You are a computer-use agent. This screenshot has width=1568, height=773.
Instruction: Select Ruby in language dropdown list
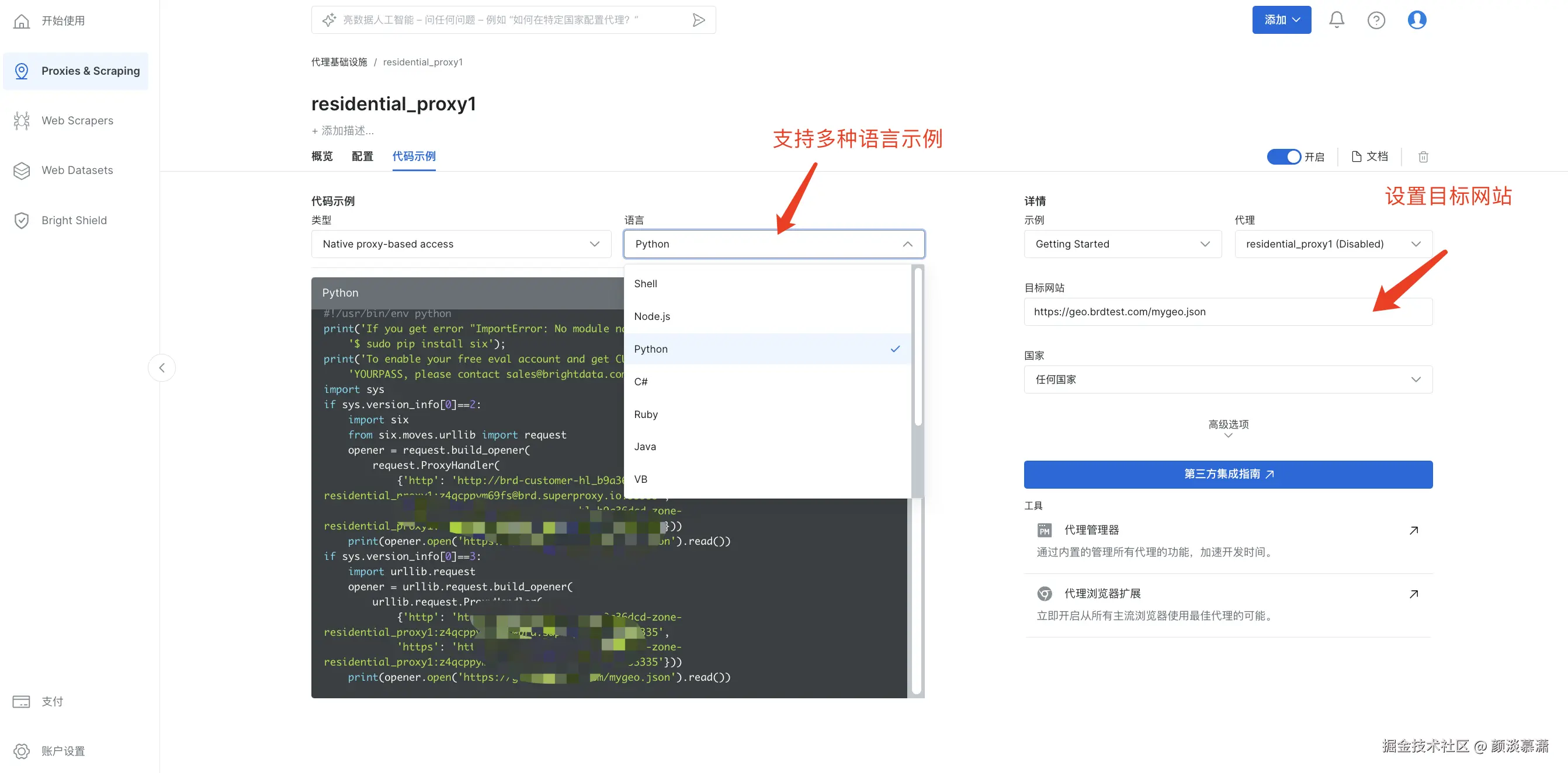[646, 414]
